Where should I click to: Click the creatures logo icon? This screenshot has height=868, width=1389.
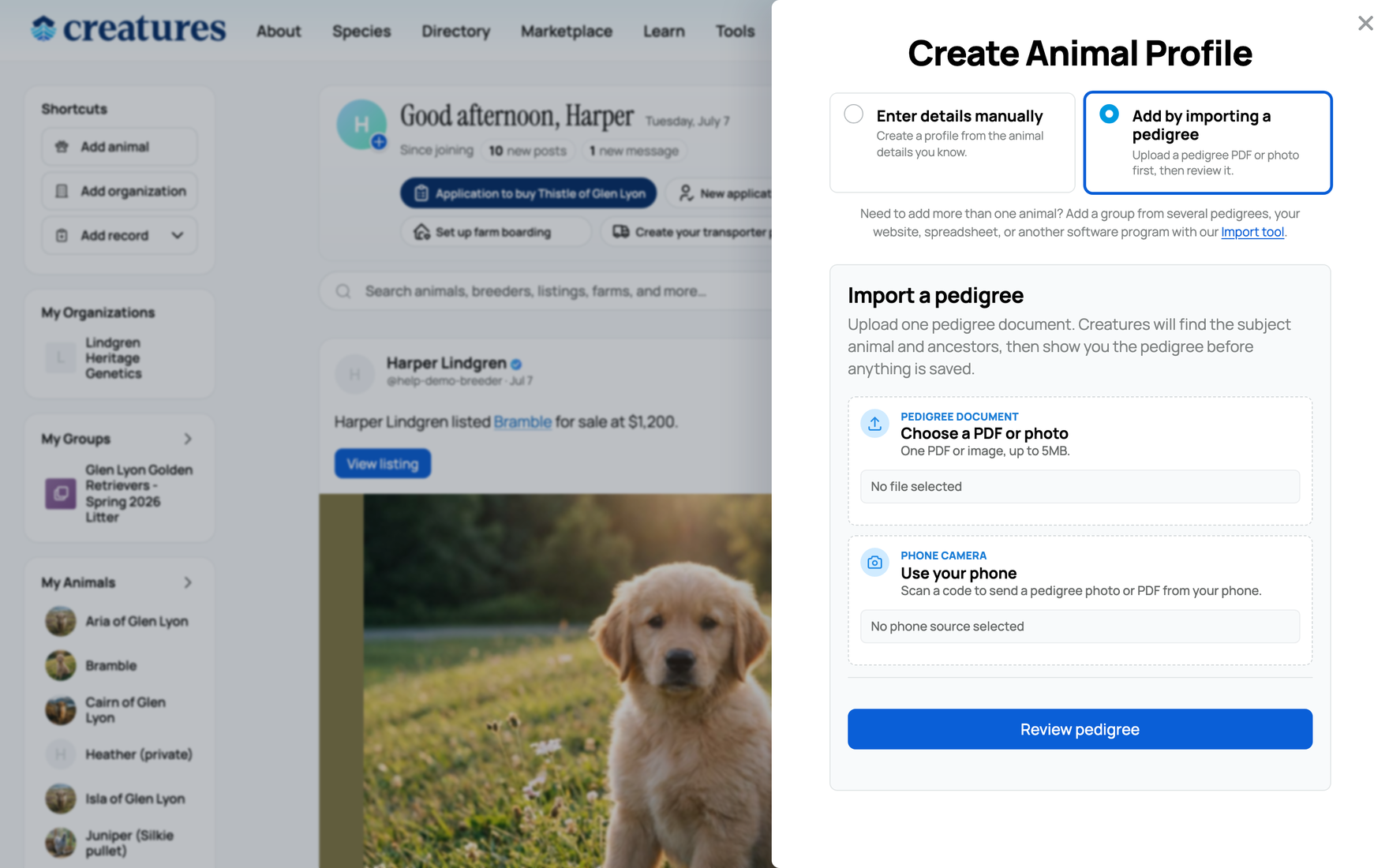pos(43,28)
